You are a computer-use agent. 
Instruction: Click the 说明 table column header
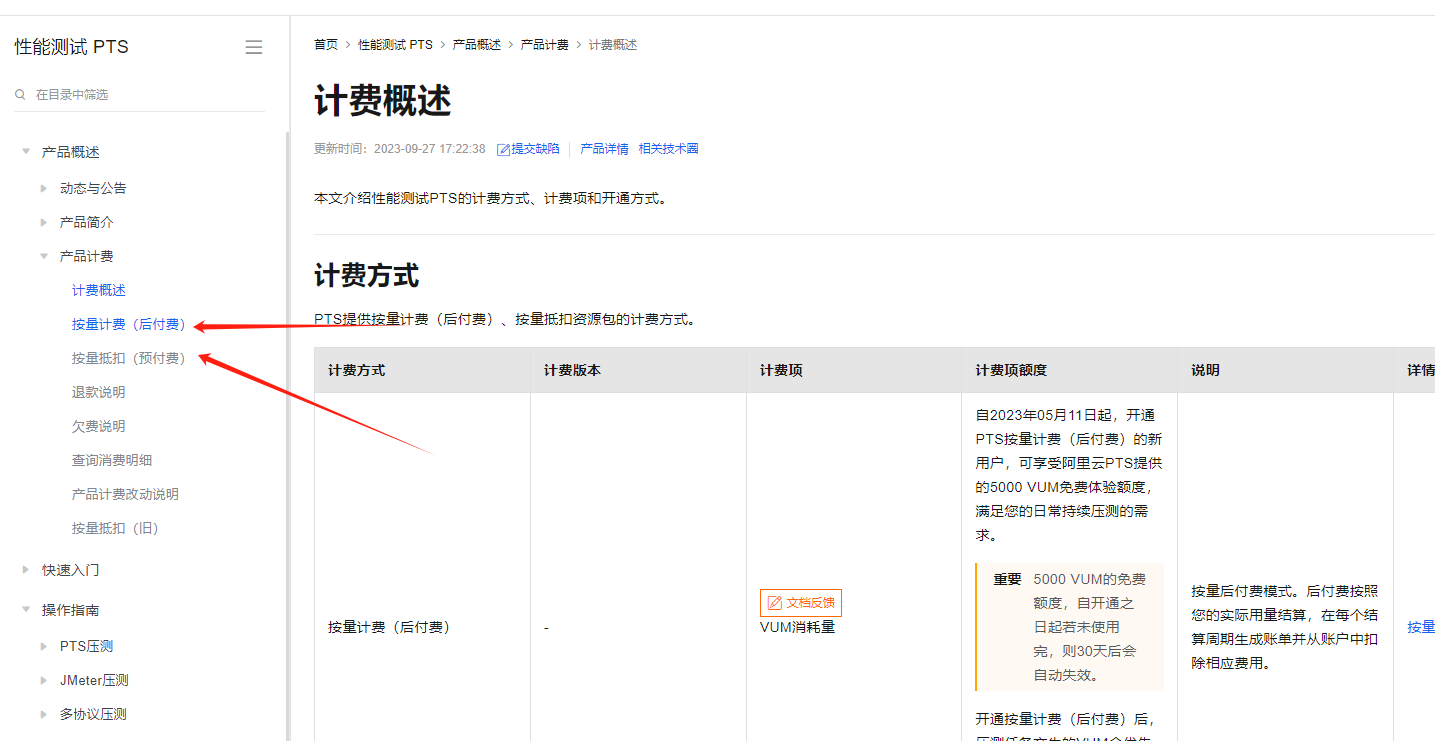1206,370
